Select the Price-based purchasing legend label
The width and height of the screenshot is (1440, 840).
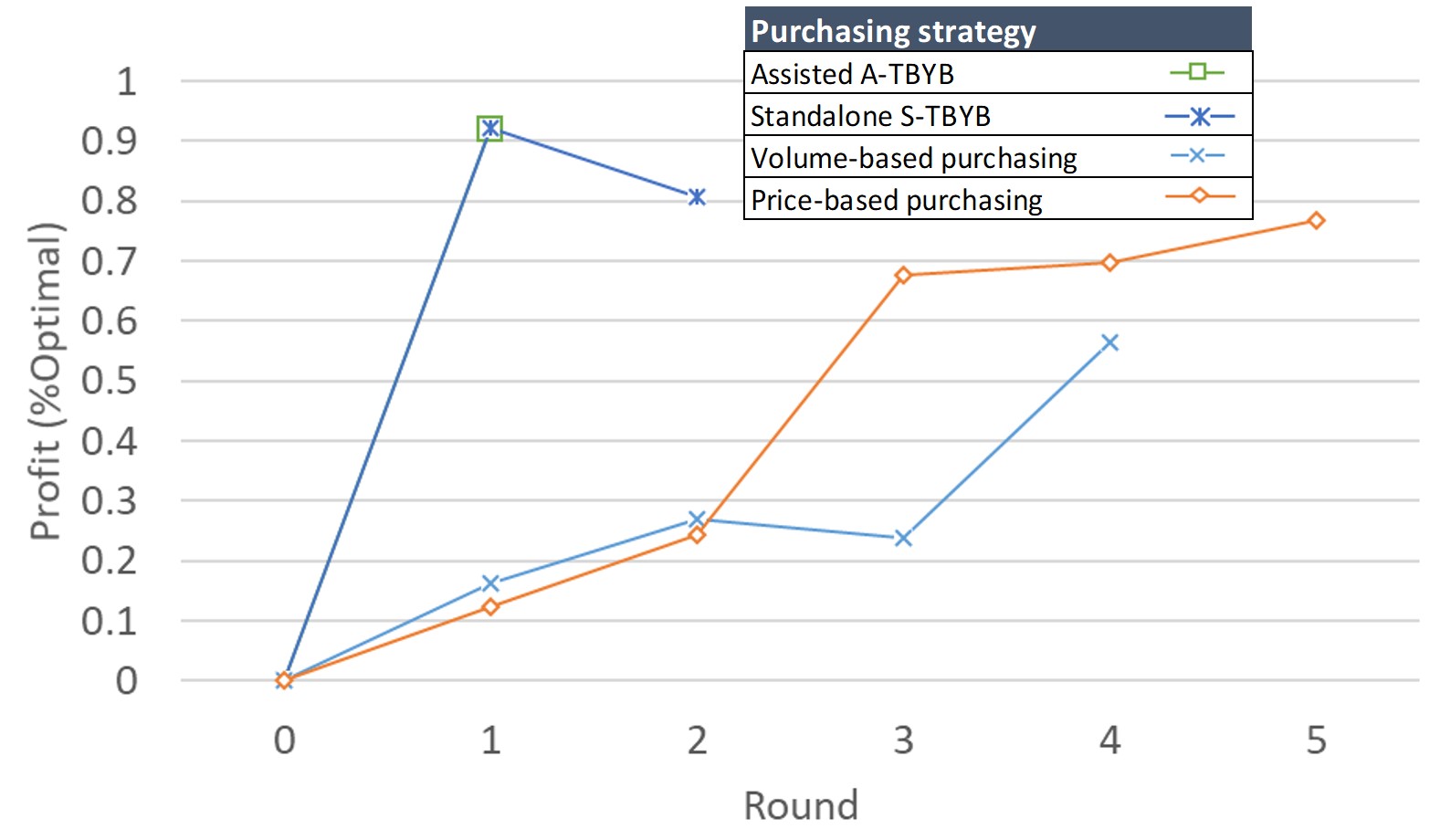(x=896, y=200)
